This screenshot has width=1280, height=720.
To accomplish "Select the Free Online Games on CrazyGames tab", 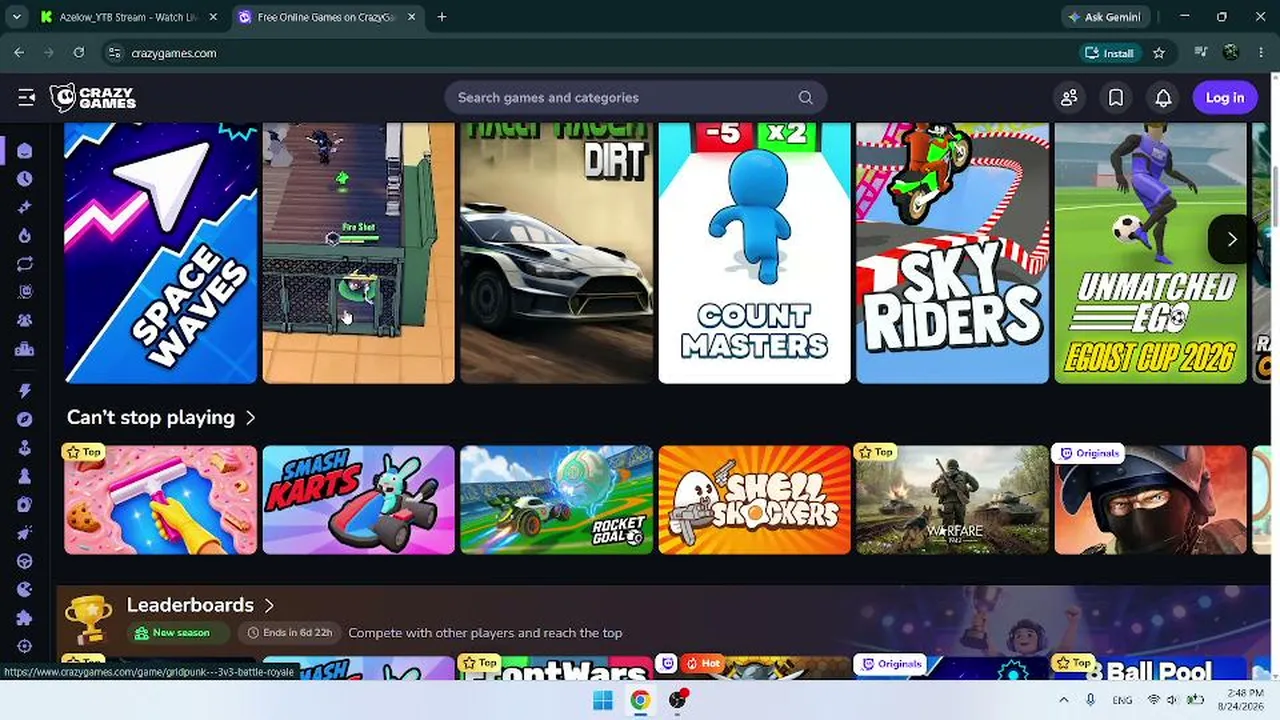I will point(325,17).
